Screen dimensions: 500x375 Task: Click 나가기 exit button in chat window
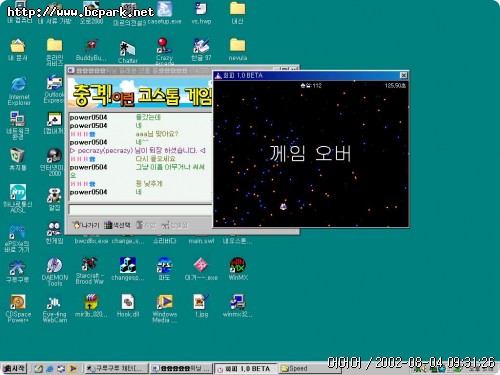[86, 225]
